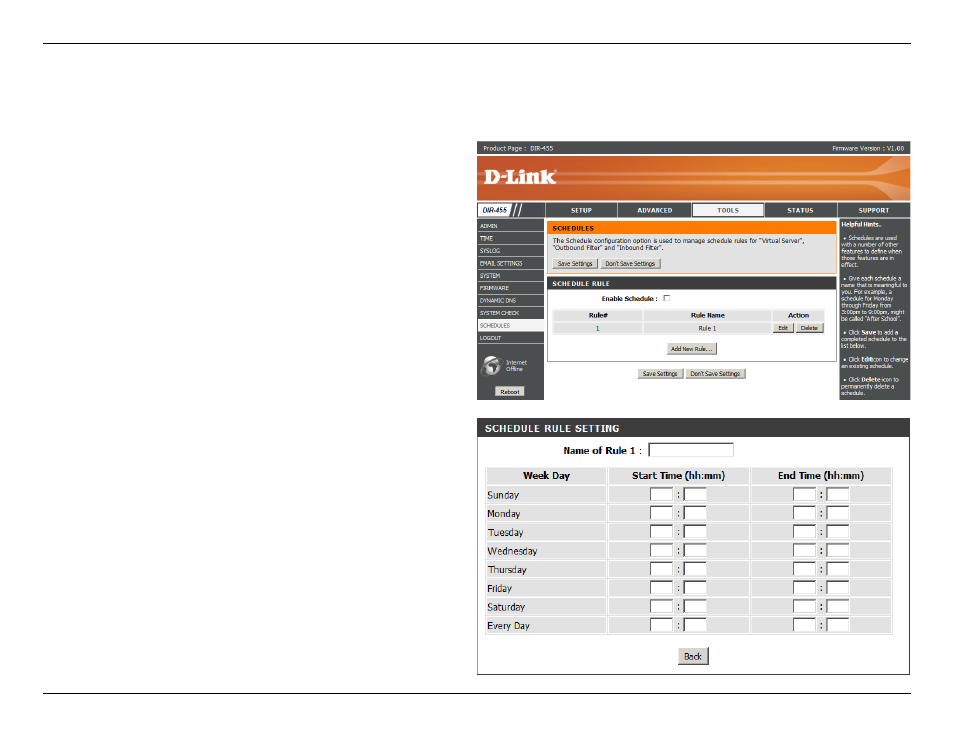Click Every Day end time minute field
The height and width of the screenshot is (737, 954).
838,625
